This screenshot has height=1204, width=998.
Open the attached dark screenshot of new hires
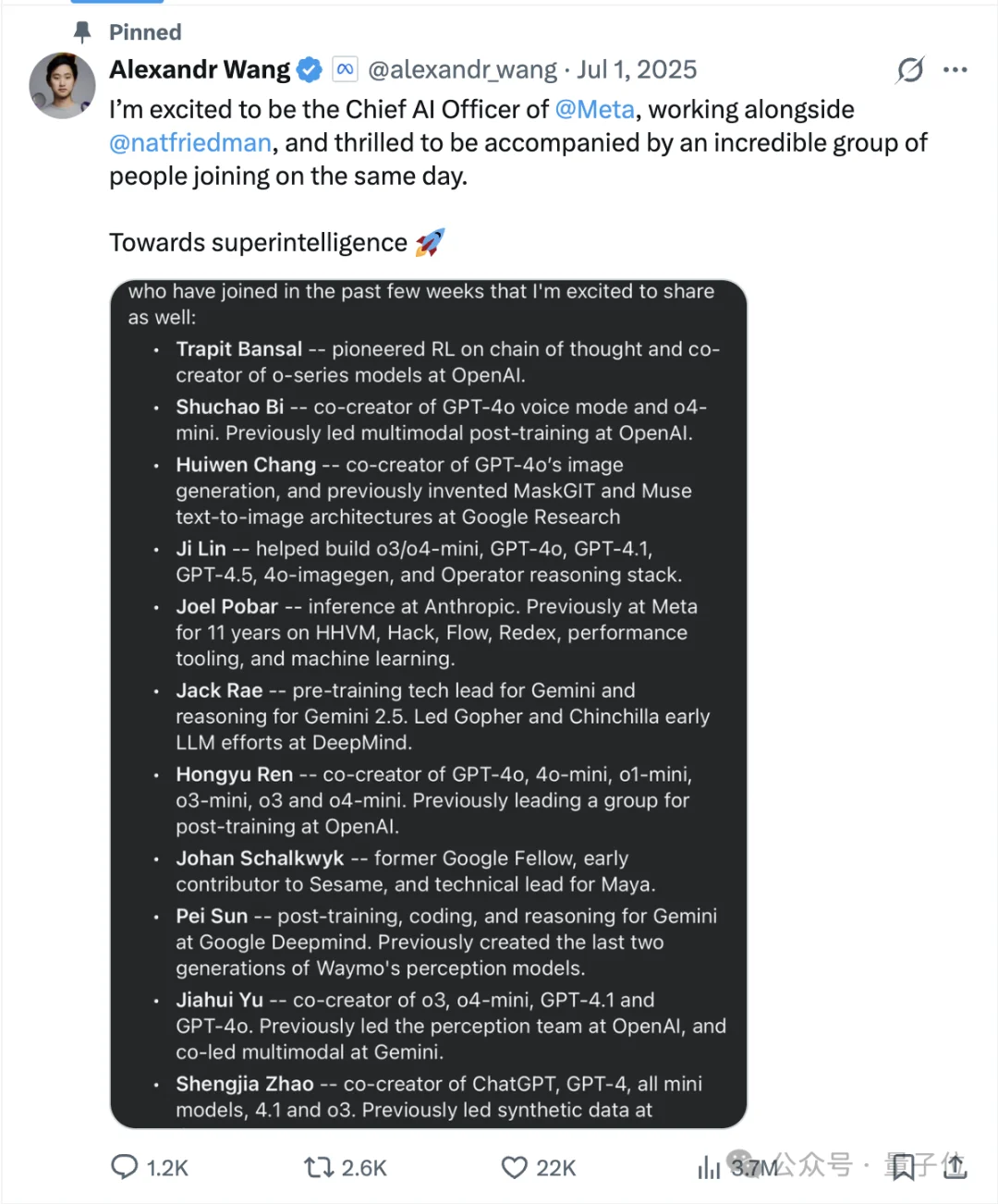pos(428,703)
